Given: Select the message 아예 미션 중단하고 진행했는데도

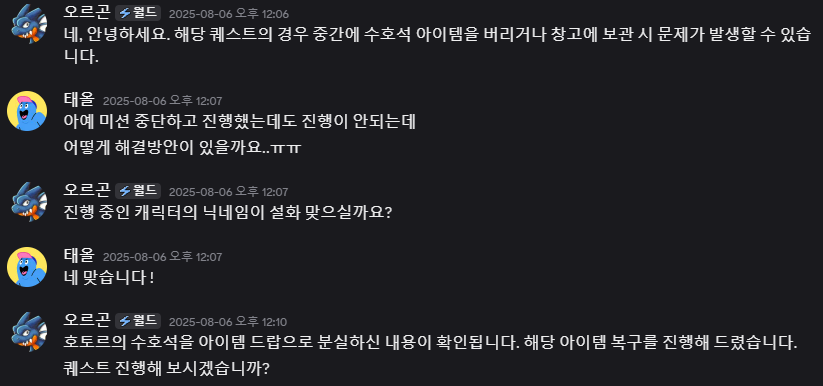Looking at the screenshot, I should click(x=239, y=122).
